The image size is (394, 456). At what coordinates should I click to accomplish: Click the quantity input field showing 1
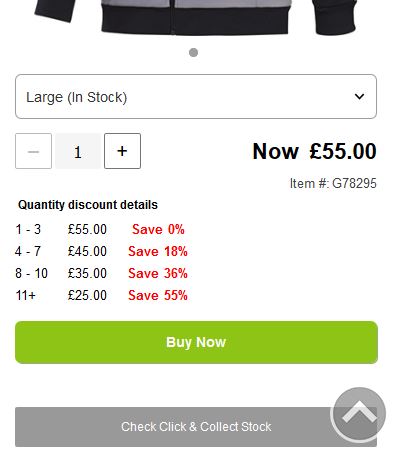tap(78, 151)
